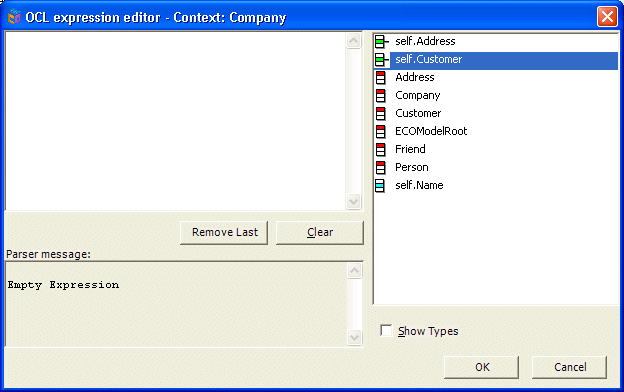Image resolution: width=624 pixels, height=392 pixels.
Task: Confirm with the OK button
Action: [482, 367]
